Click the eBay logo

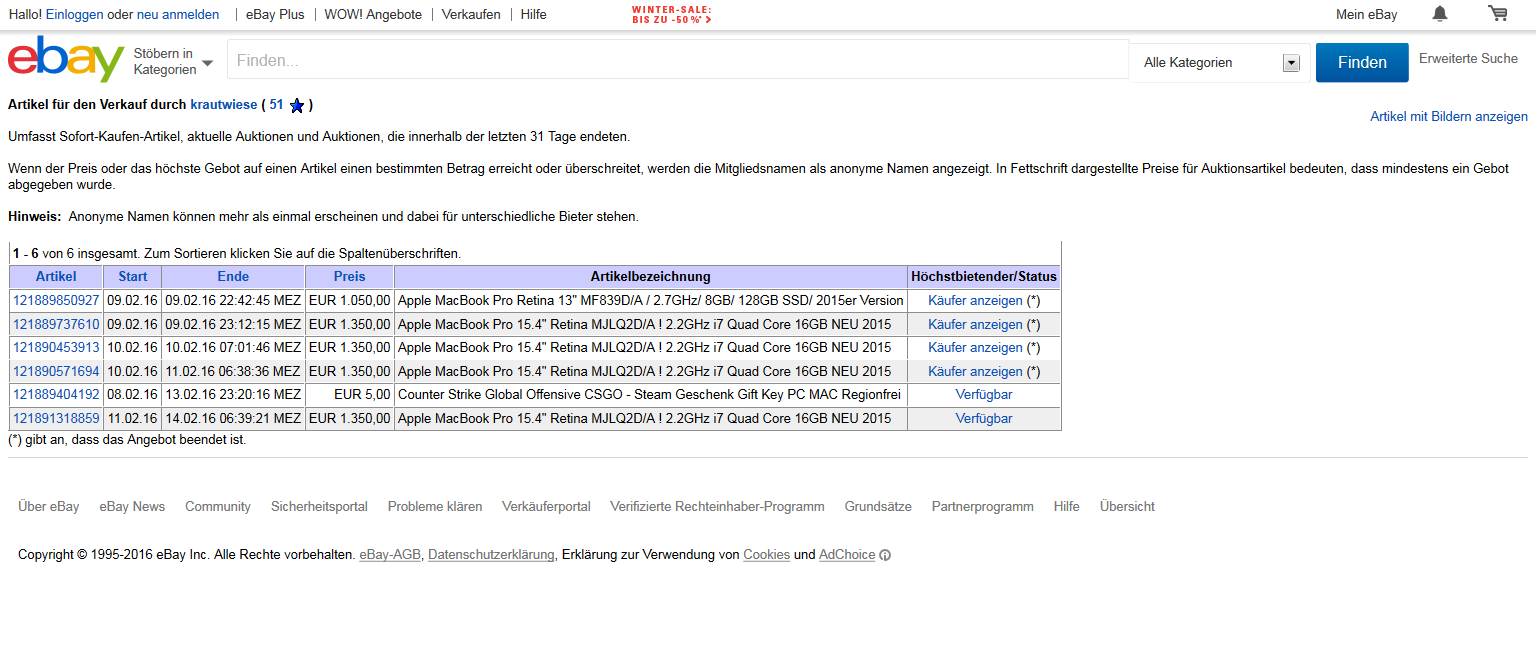pos(66,60)
